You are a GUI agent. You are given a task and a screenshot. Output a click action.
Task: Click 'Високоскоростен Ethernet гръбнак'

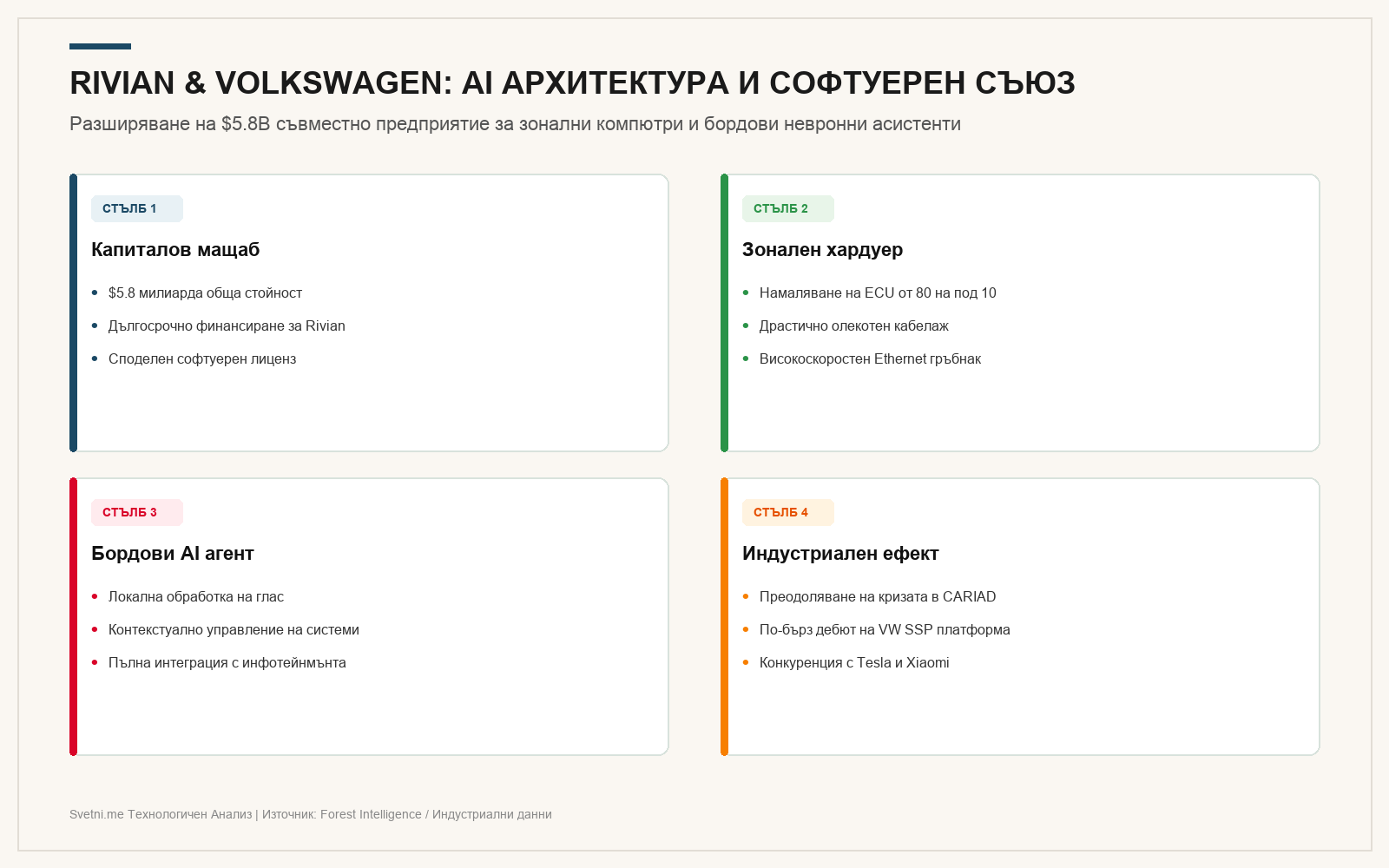[870, 359]
